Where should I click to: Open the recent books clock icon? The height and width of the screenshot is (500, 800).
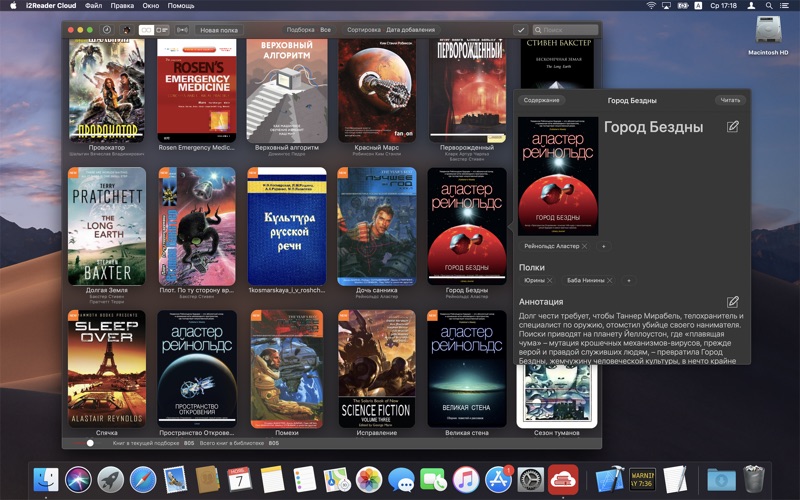[107, 30]
